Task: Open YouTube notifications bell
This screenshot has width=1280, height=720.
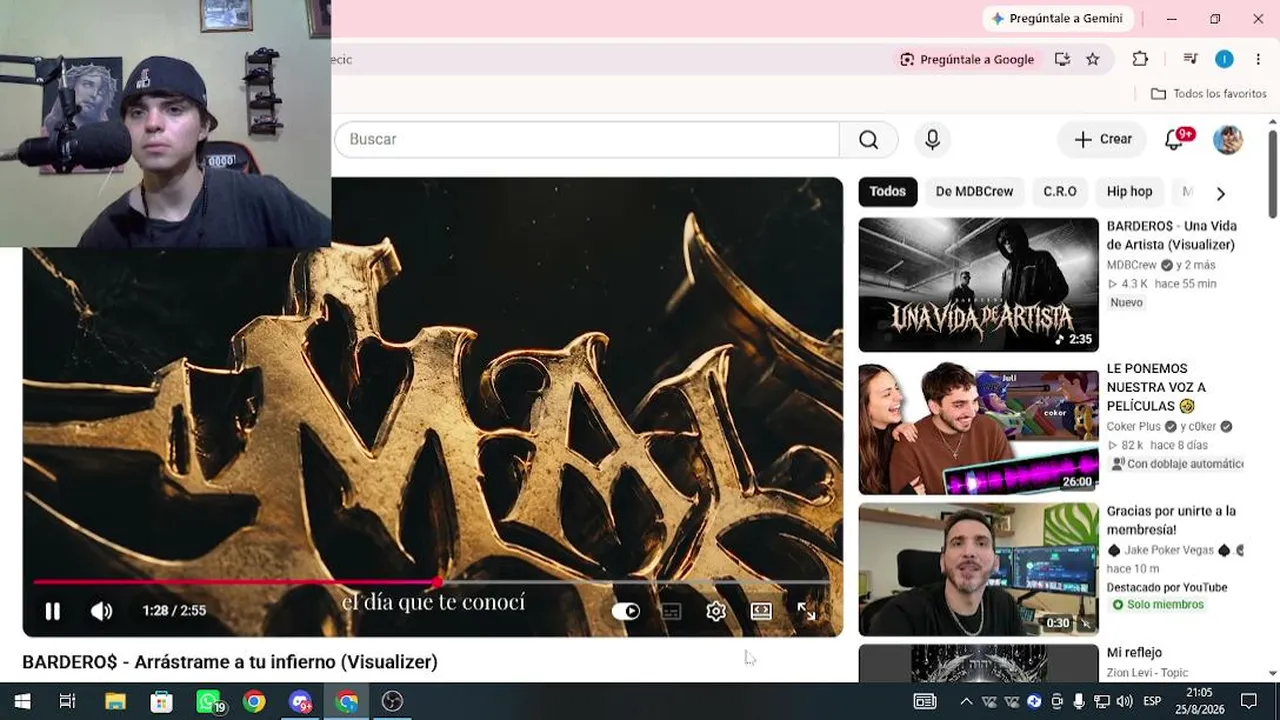Action: (1175, 139)
